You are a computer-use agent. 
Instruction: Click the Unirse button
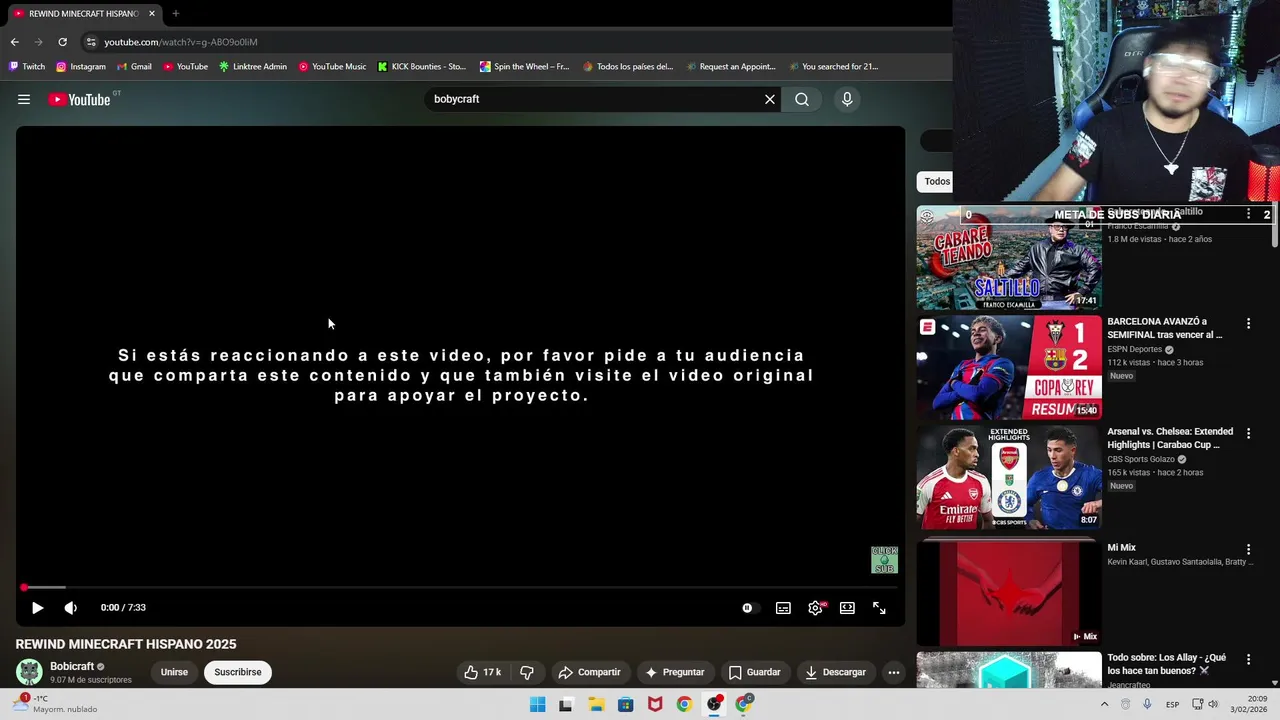coord(174,672)
